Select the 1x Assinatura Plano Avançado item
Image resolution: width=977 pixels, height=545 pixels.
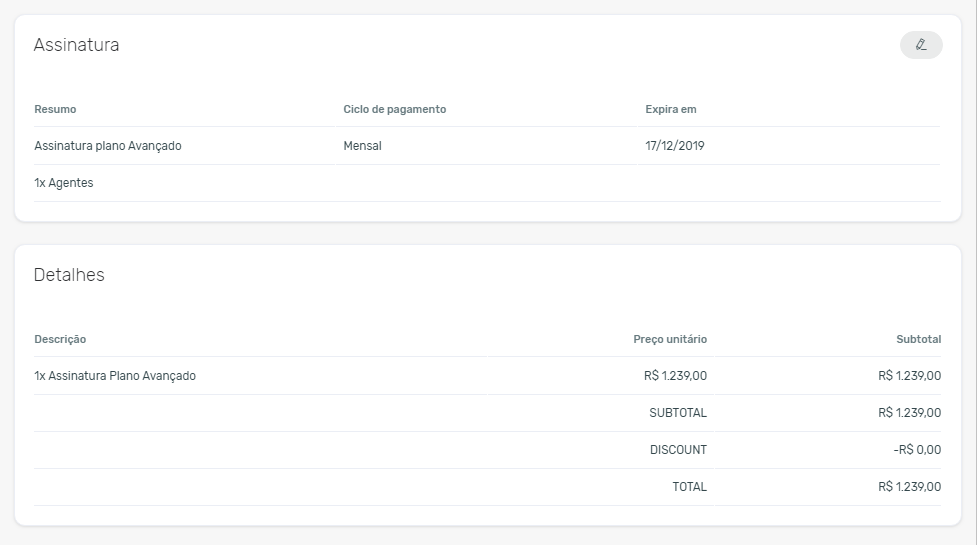[x=115, y=376]
